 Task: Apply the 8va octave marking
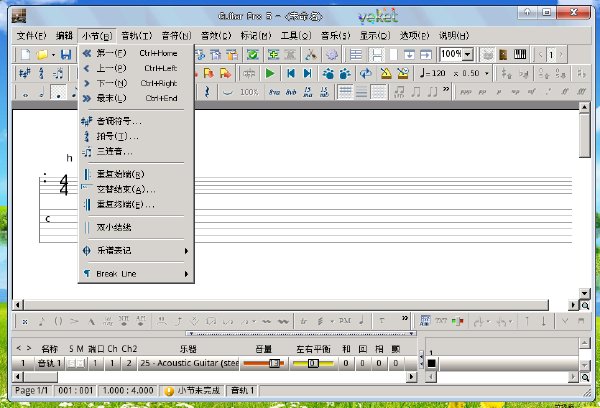point(274,92)
